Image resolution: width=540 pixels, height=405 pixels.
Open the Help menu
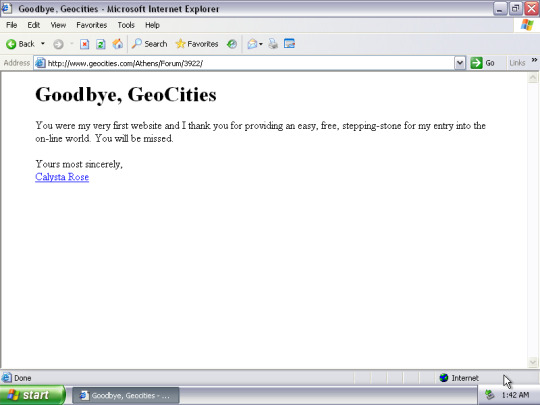(152, 25)
